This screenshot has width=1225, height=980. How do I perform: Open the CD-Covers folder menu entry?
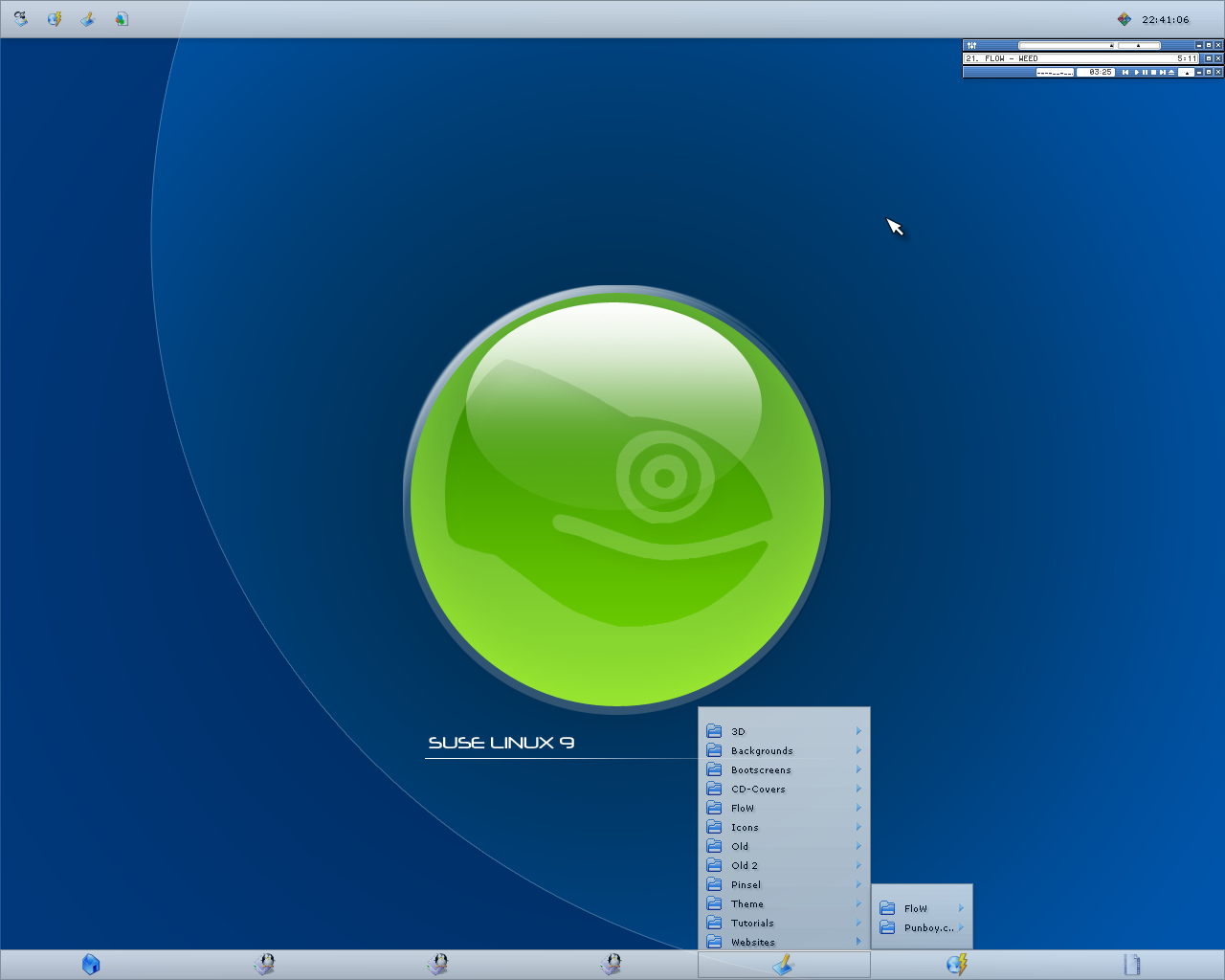[x=785, y=789]
